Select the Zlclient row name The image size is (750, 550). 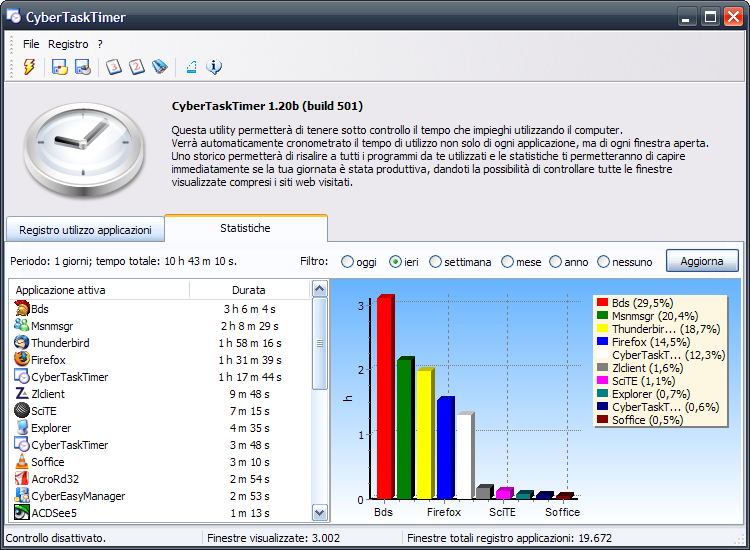point(48,394)
